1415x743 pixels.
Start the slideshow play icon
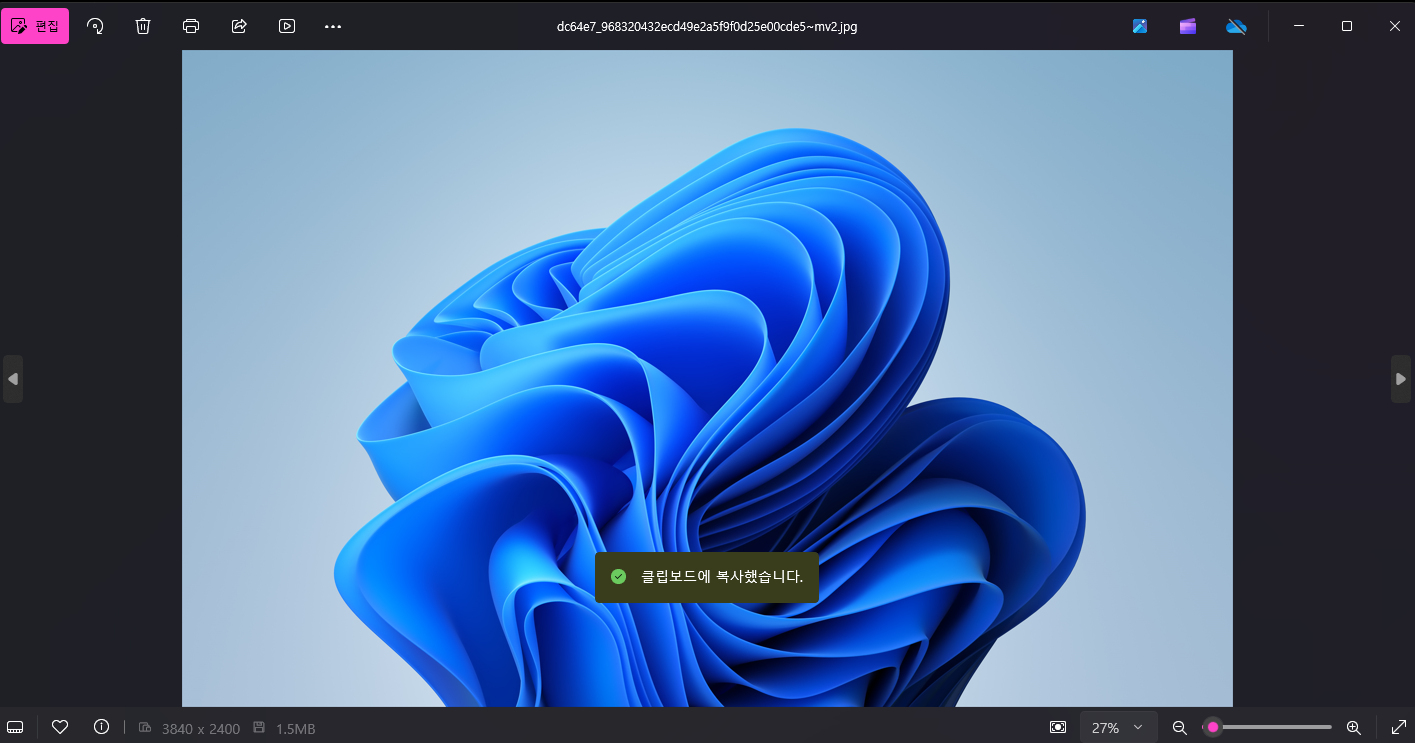287,26
